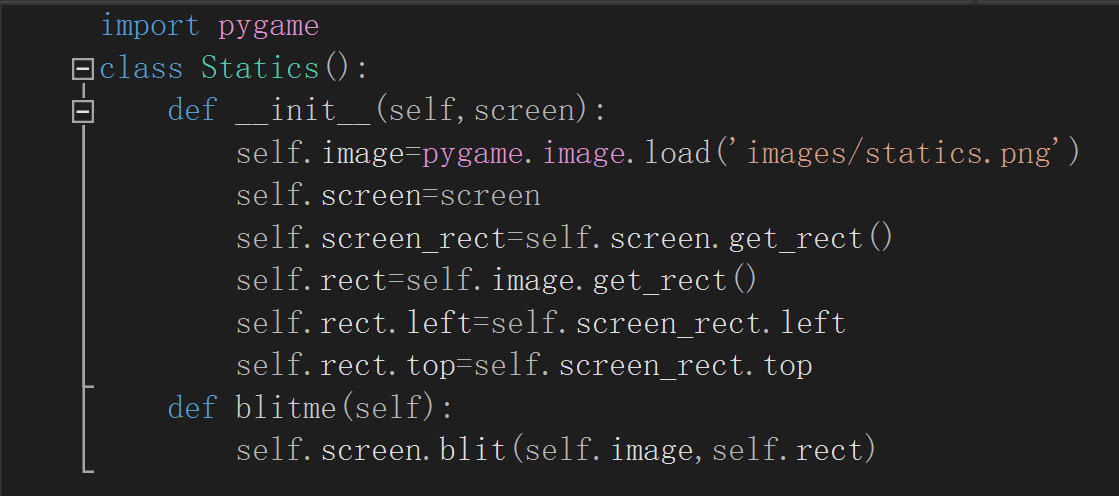
Task: Click blit in the last code line
Action: coord(473,450)
